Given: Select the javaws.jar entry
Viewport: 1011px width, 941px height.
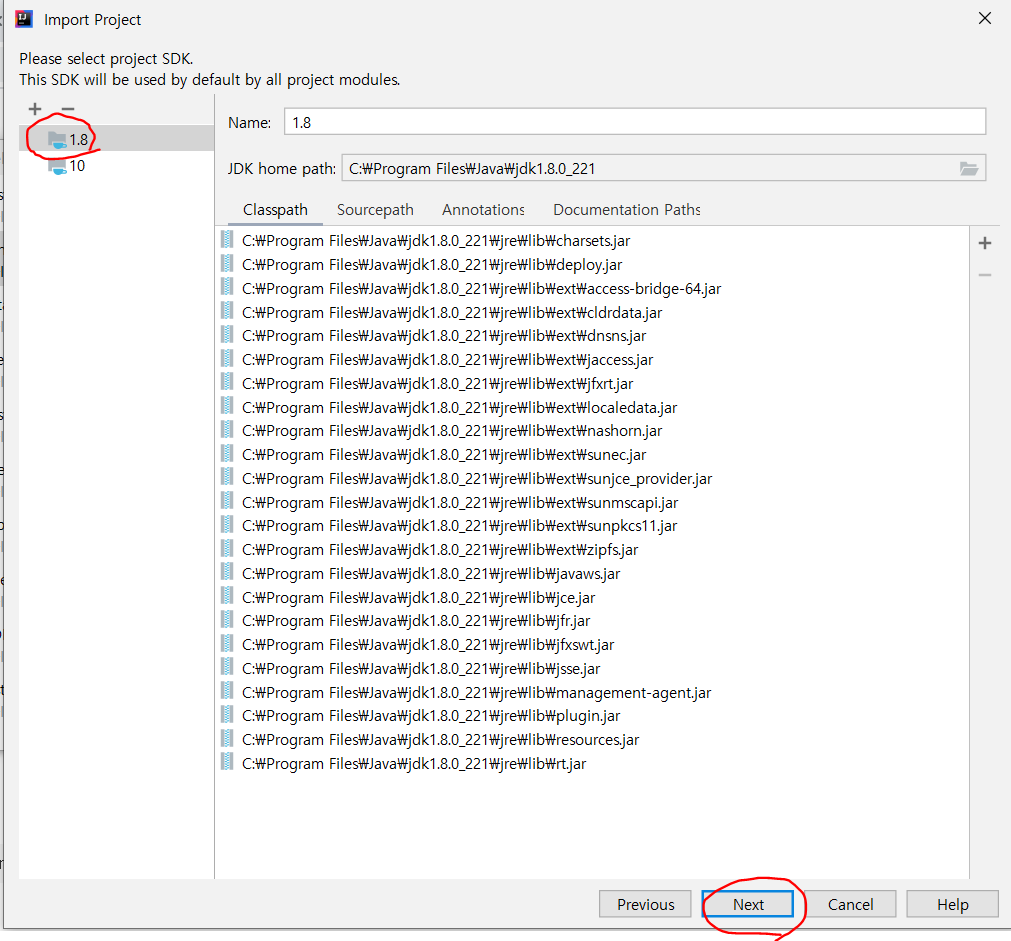Looking at the screenshot, I should [592, 573].
